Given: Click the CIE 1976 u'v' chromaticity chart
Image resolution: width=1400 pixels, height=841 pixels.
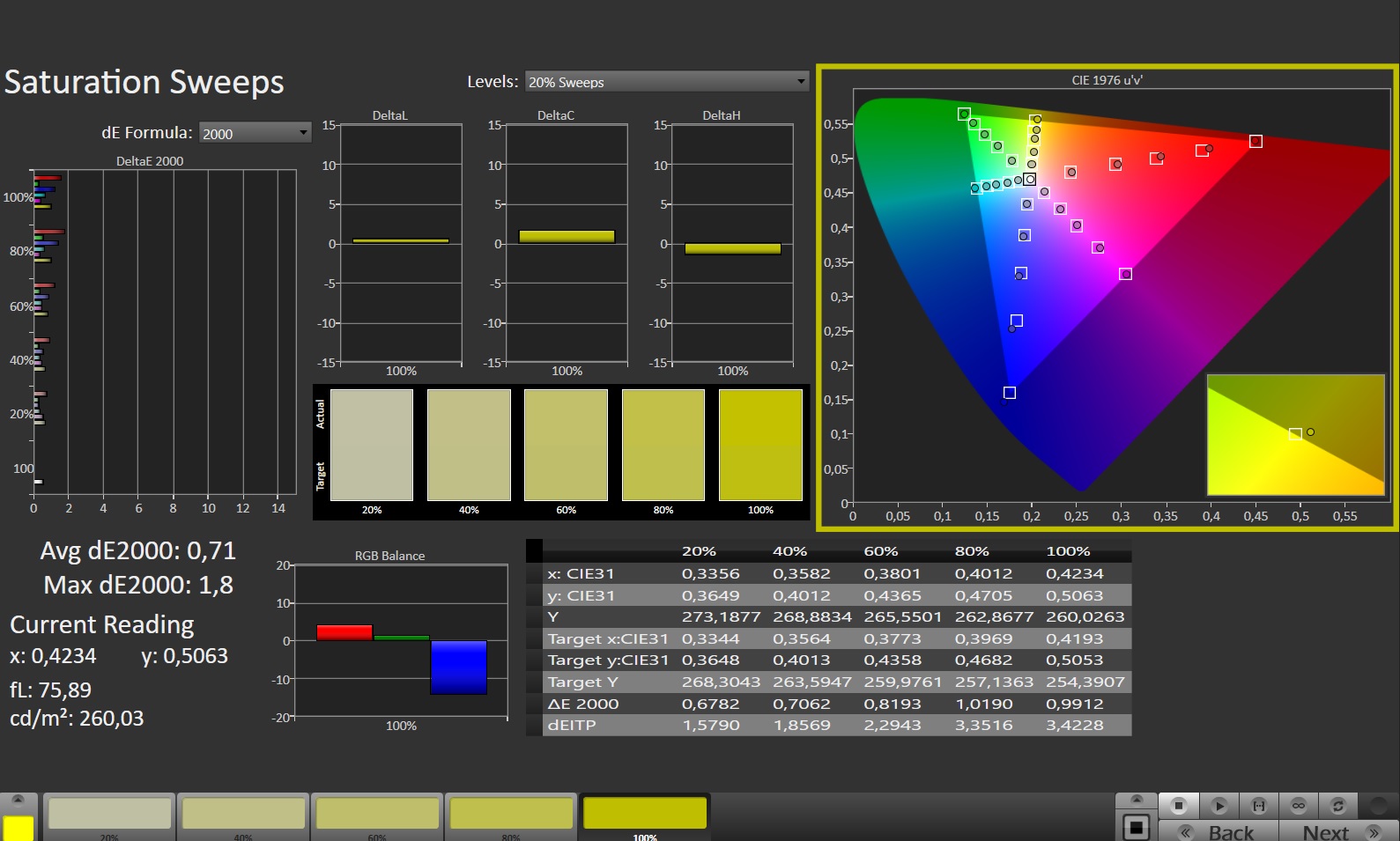Looking at the screenshot, I should click(1107, 299).
